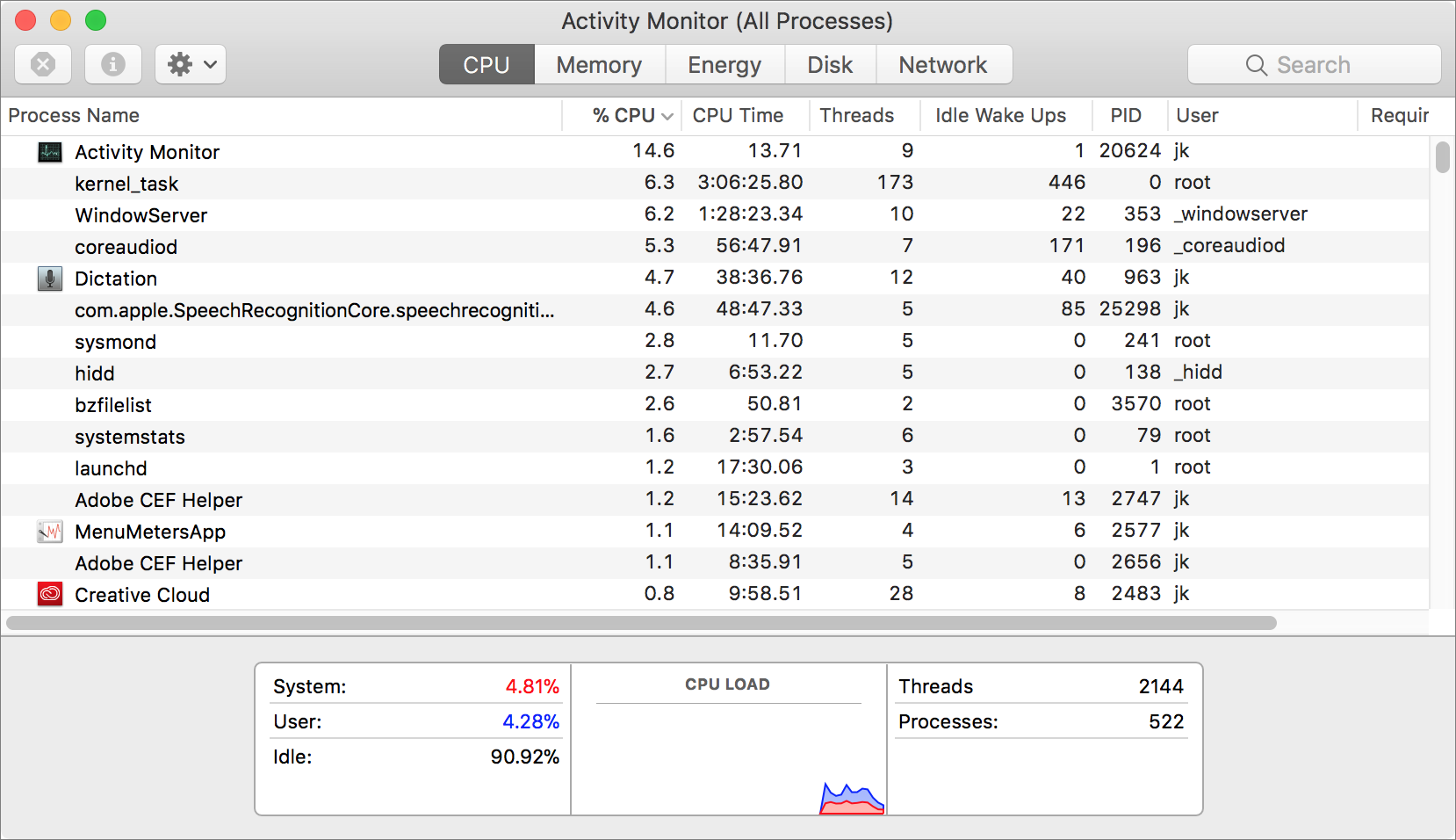1456x840 pixels.
Task: Click the green zoom window button
Action: click(x=96, y=20)
